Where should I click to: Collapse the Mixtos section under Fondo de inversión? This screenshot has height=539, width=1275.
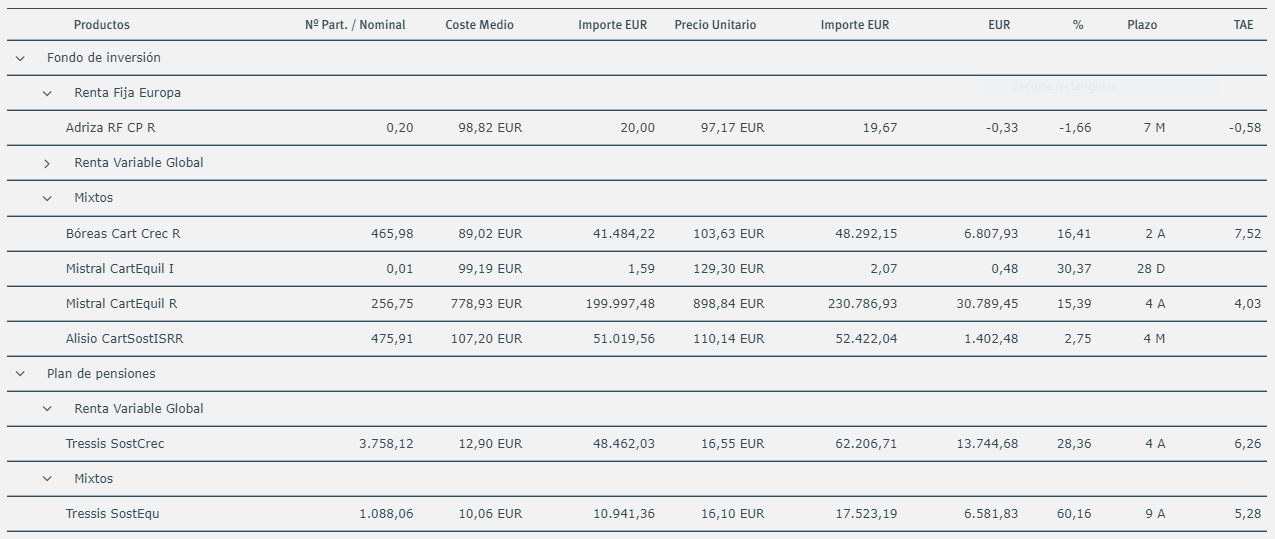tap(47, 198)
